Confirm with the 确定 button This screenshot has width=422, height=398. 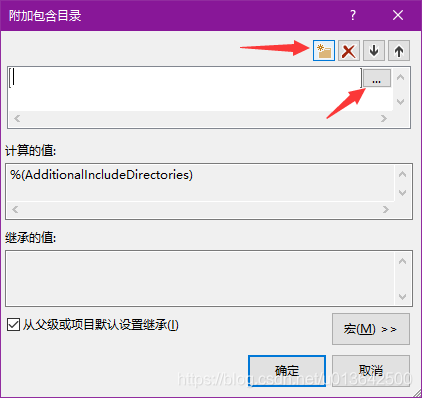click(x=287, y=371)
